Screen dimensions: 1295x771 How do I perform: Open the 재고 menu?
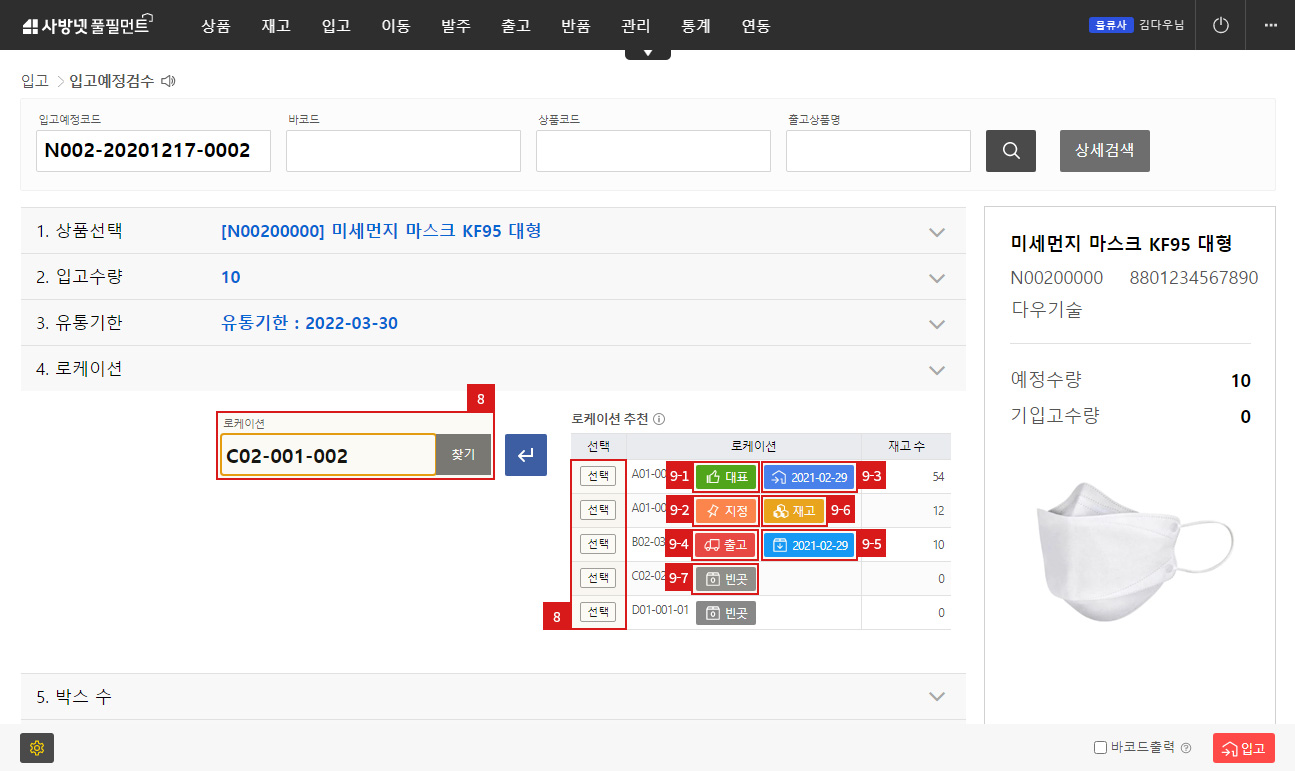(x=275, y=26)
